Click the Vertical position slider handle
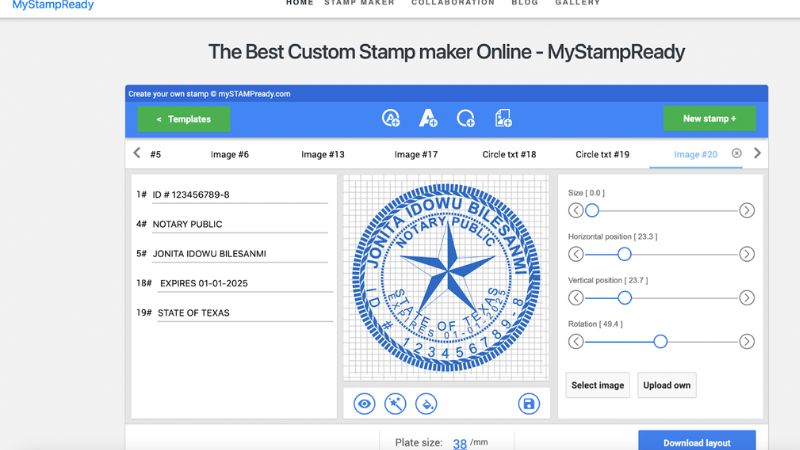 624,298
